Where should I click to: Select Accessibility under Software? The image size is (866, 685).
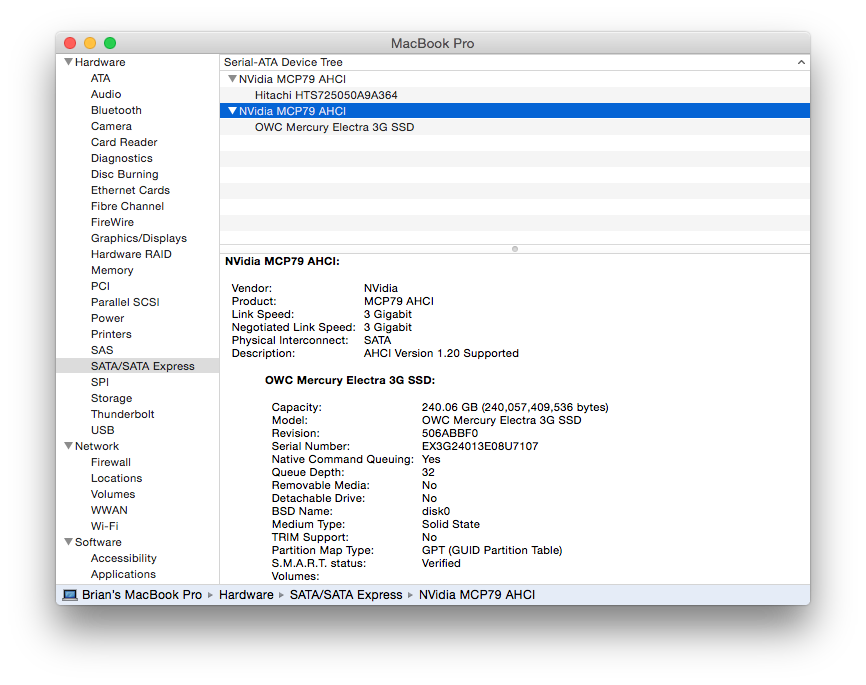point(124,559)
